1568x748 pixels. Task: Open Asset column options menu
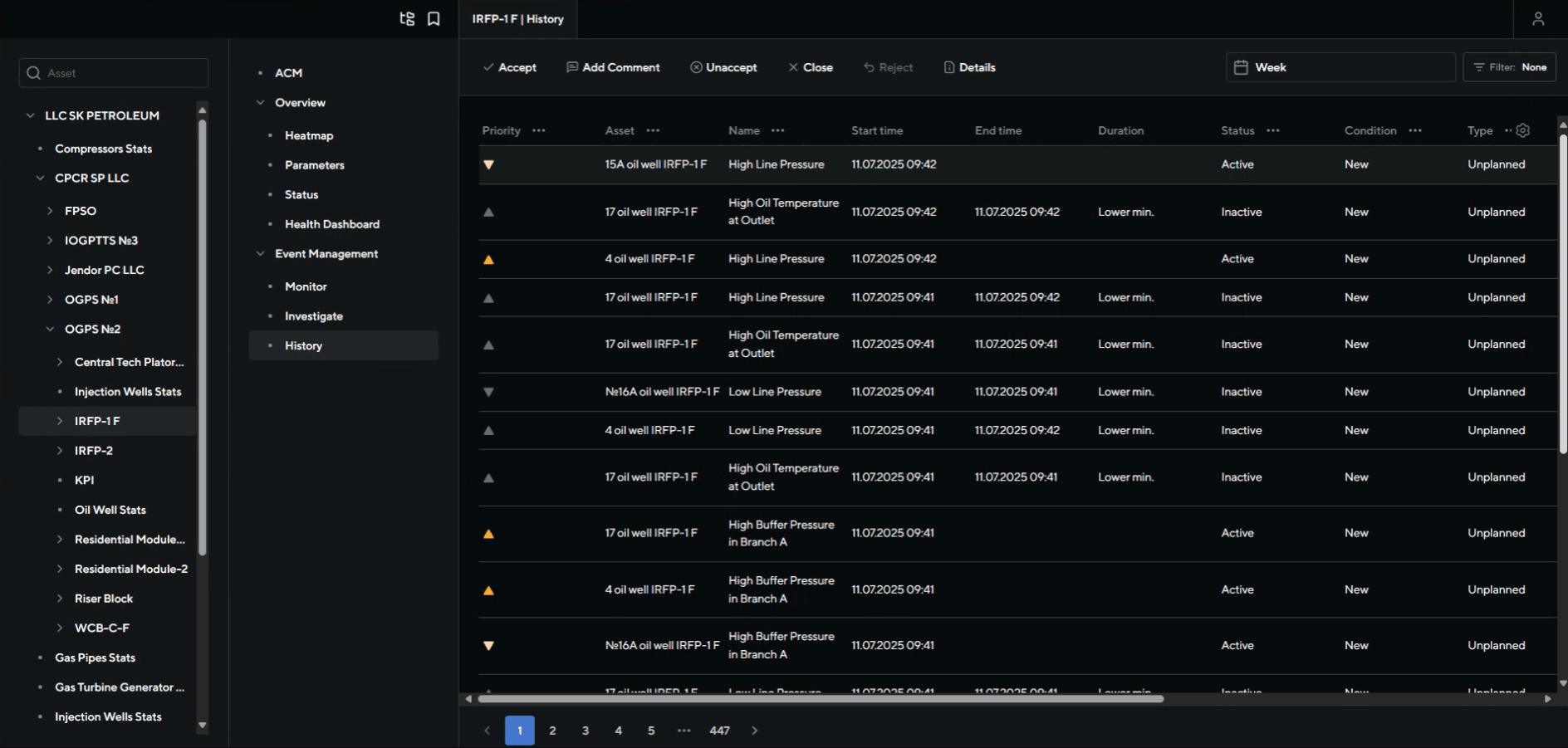[653, 130]
